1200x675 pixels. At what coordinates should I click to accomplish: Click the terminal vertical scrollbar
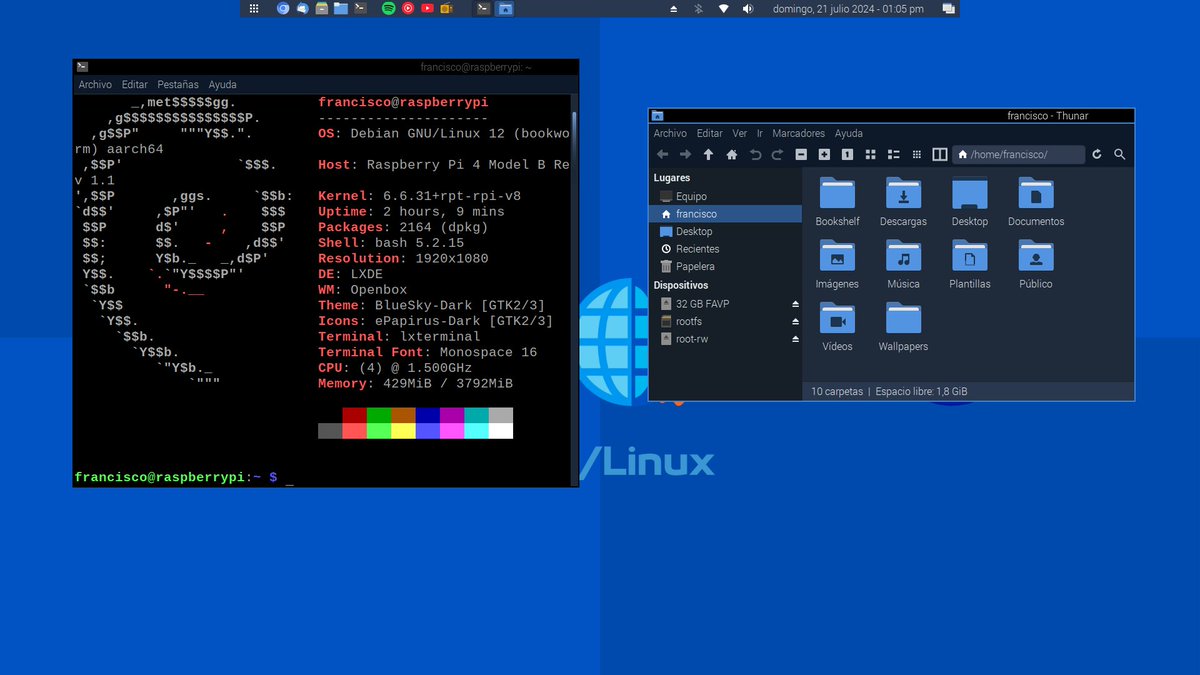tap(574, 290)
